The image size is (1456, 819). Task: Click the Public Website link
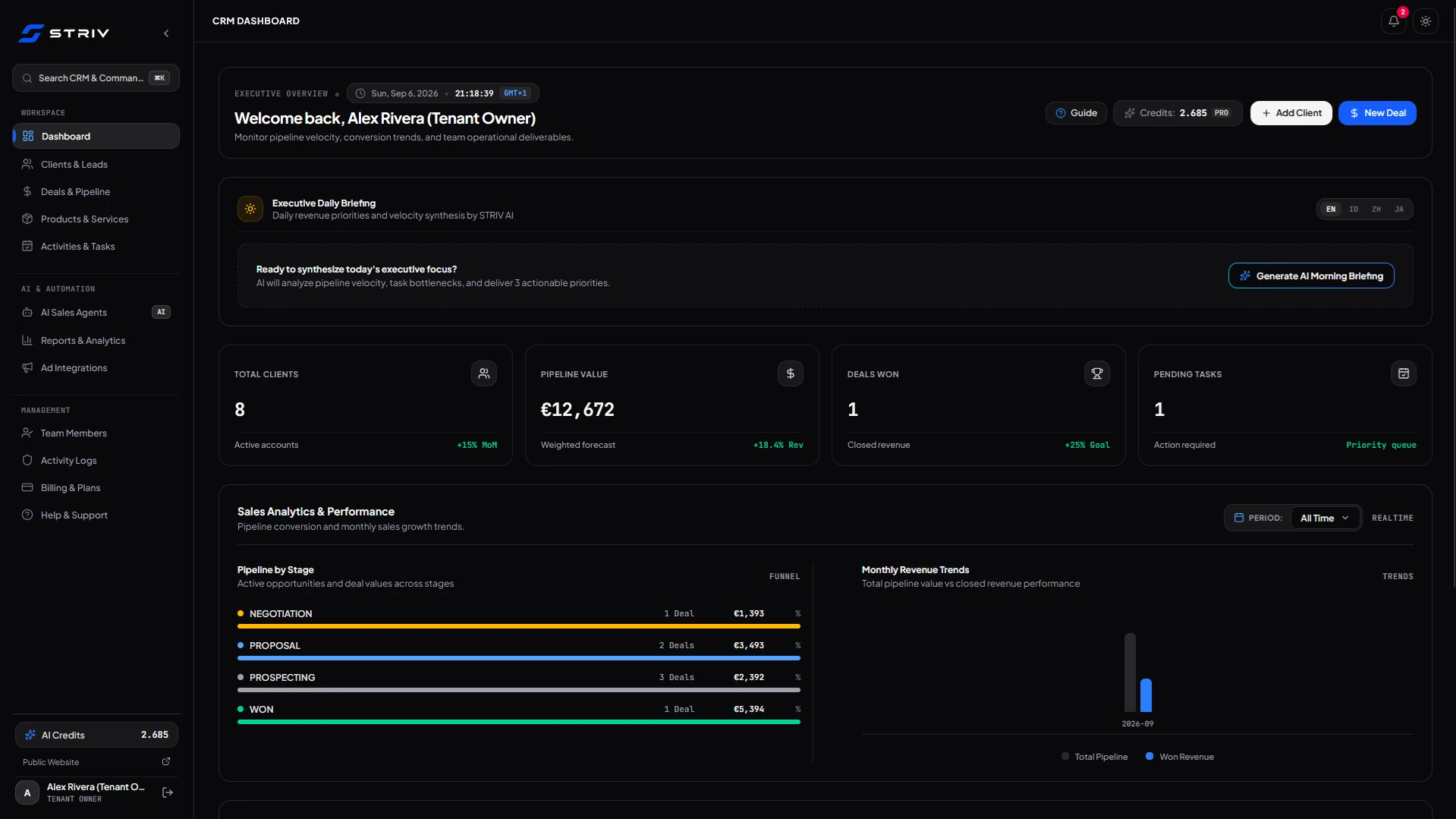(51, 763)
